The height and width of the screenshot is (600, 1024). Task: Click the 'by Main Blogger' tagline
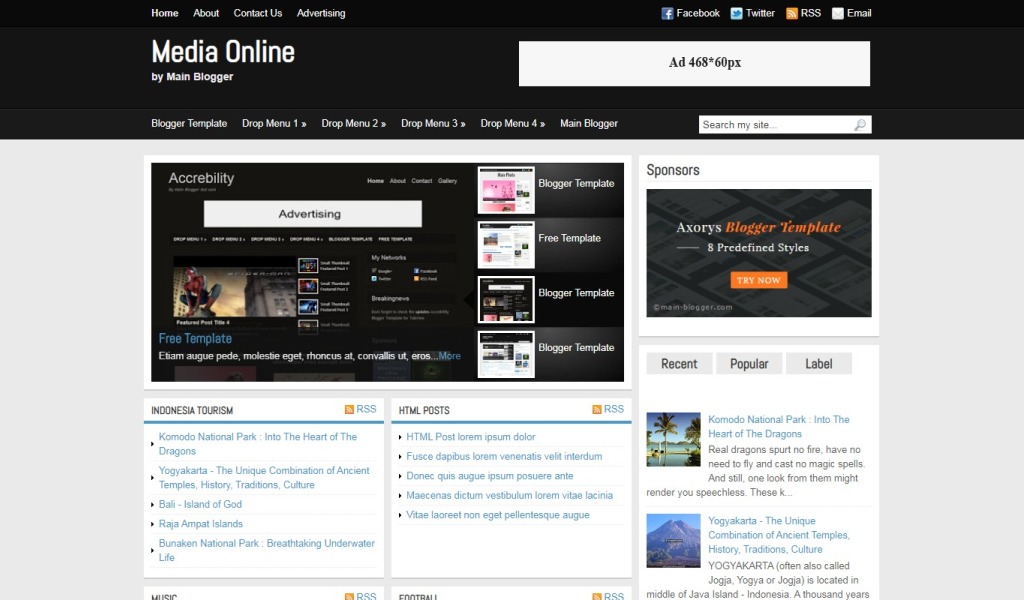point(192,76)
